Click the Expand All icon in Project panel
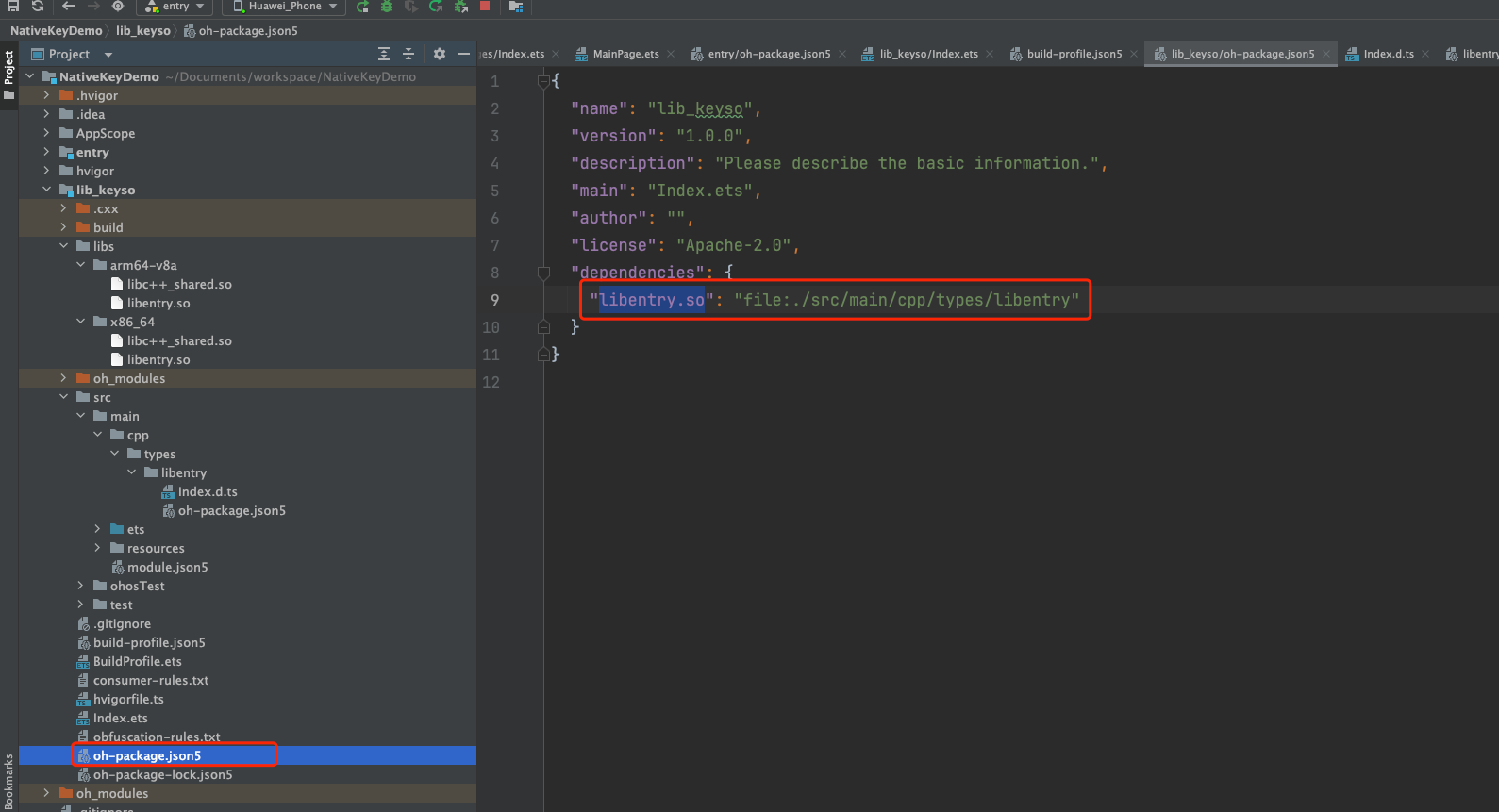Image resolution: width=1499 pixels, height=812 pixels. tap(384, 54)
